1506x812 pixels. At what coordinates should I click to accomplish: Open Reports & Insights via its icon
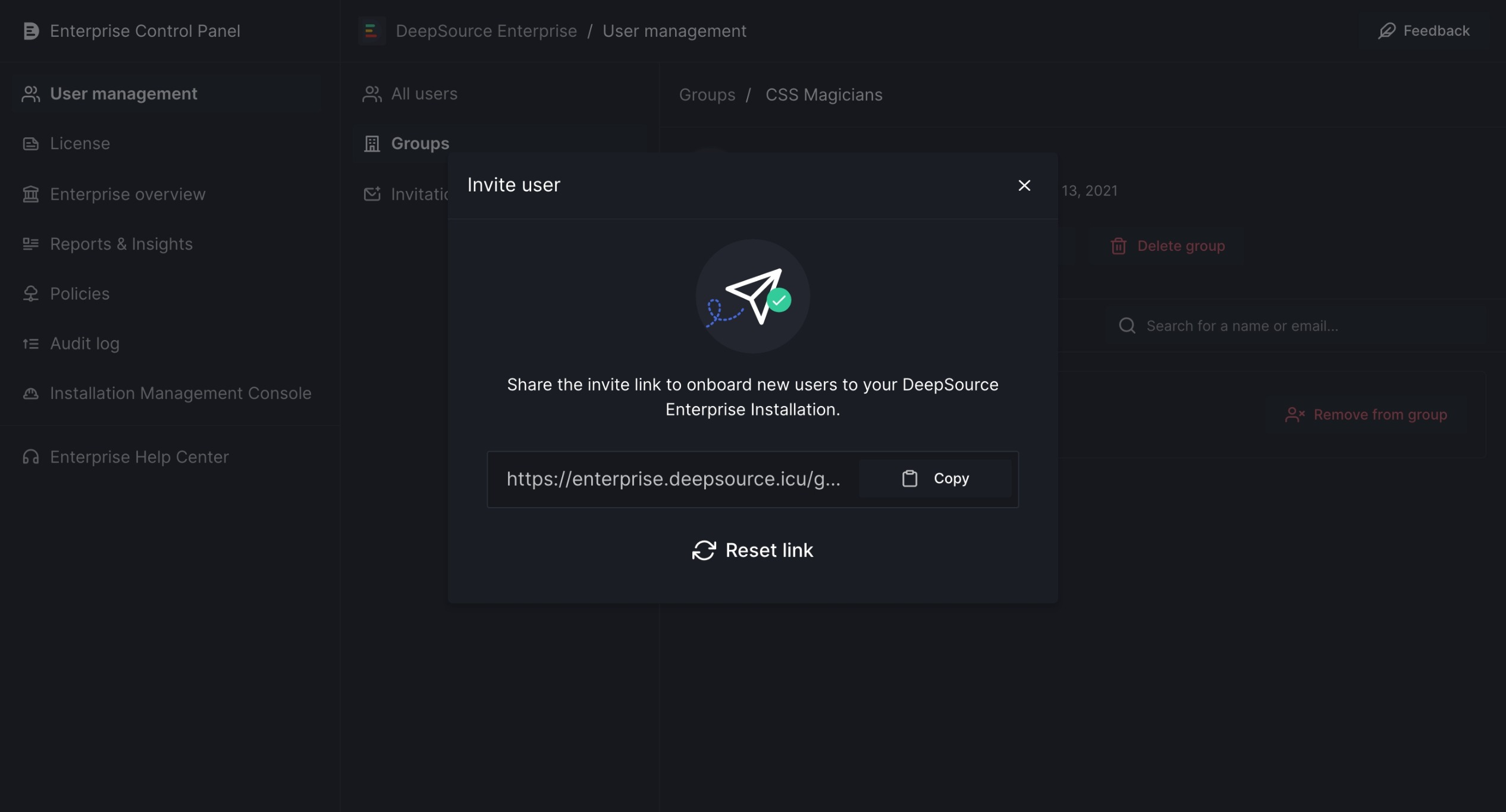[31, 244]
